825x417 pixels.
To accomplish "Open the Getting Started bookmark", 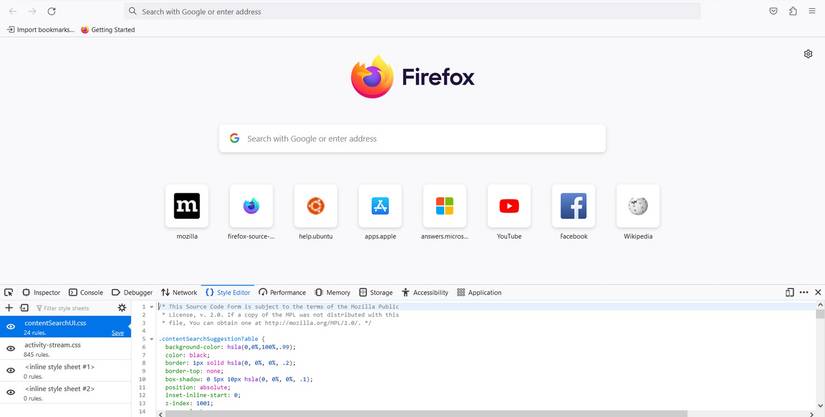I will coord(108,29).
